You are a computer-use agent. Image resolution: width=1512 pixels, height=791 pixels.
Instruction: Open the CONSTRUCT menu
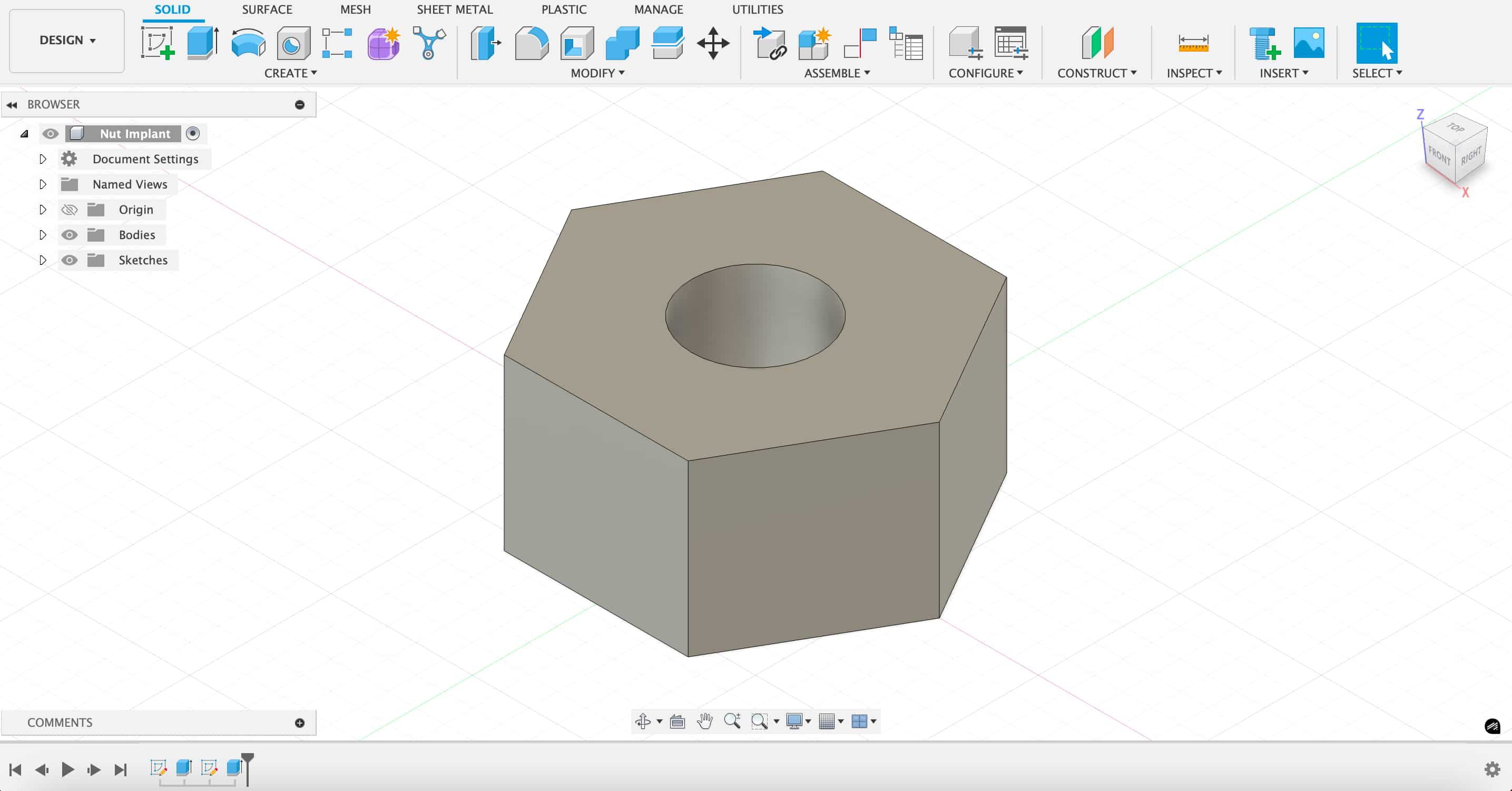pos(1096,73)
